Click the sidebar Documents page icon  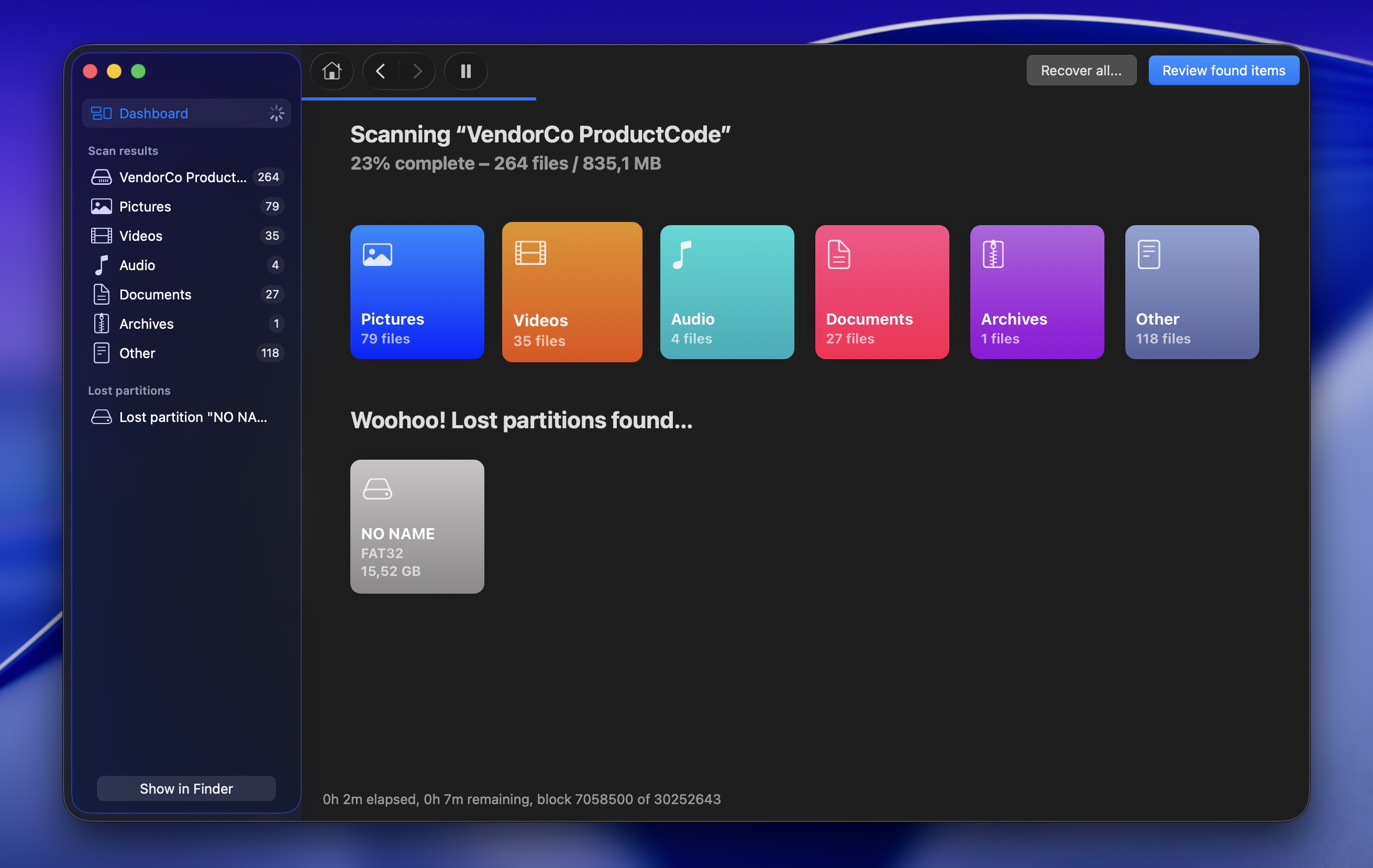point(102,294)
